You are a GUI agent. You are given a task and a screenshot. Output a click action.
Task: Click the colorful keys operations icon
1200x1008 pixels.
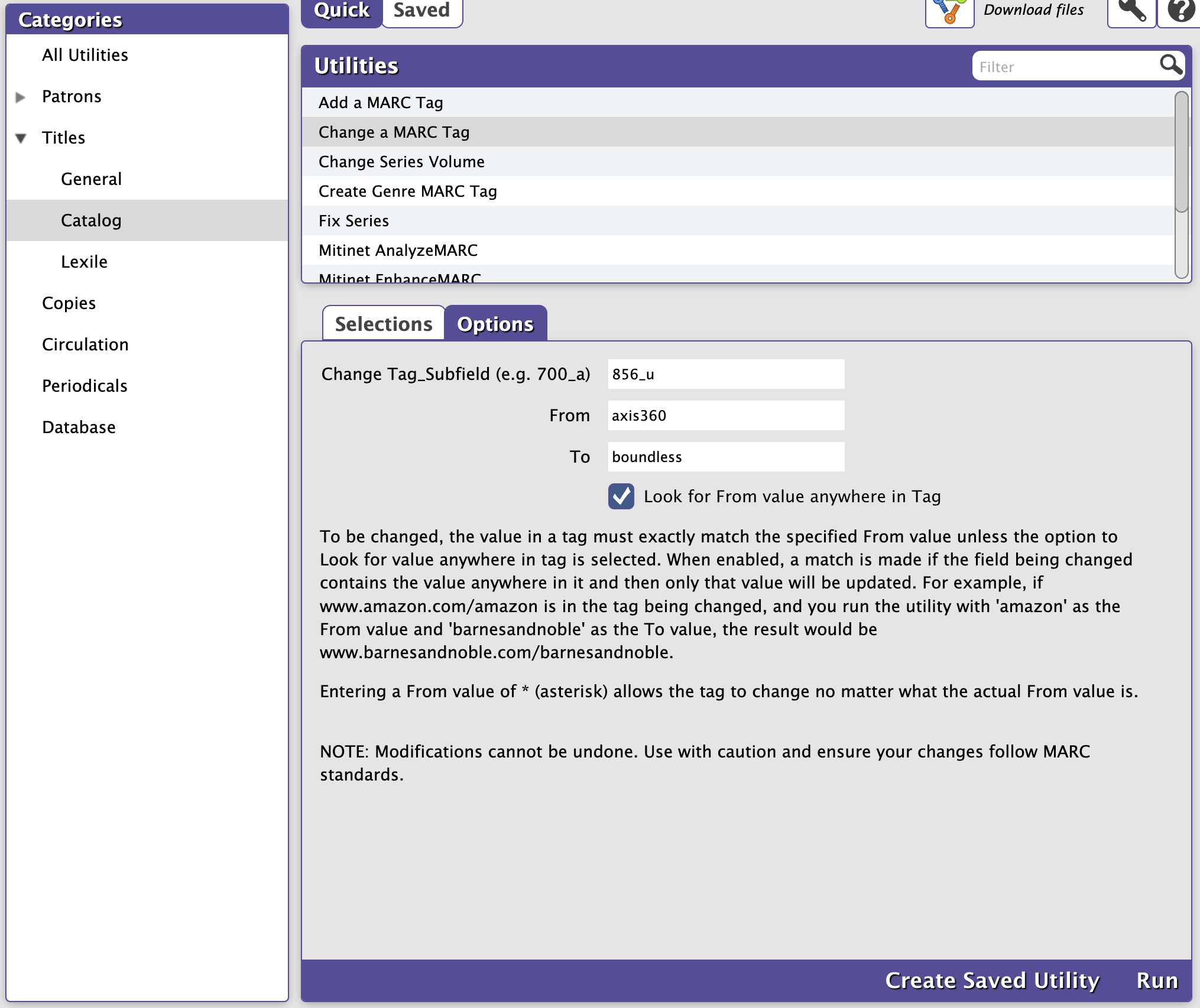949,12
